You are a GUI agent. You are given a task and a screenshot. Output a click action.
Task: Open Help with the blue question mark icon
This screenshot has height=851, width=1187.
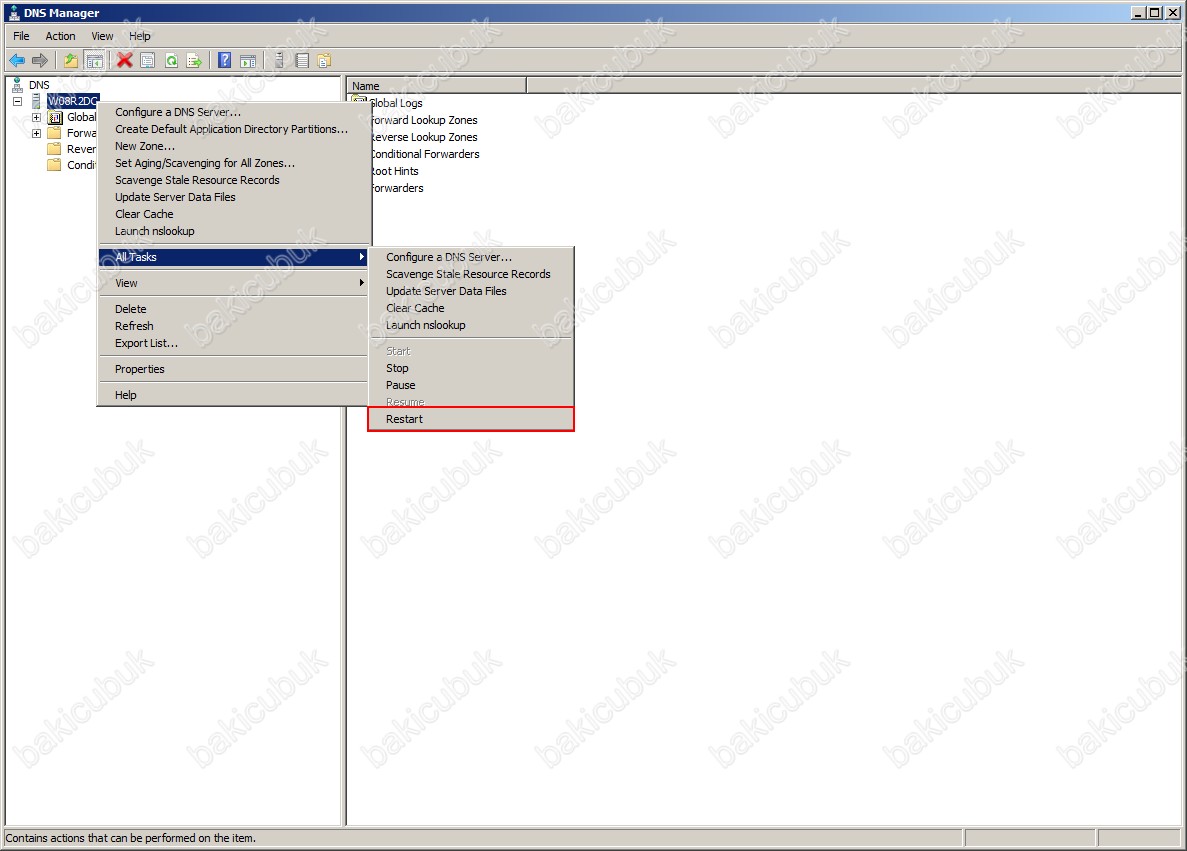[x=225, y=61]
